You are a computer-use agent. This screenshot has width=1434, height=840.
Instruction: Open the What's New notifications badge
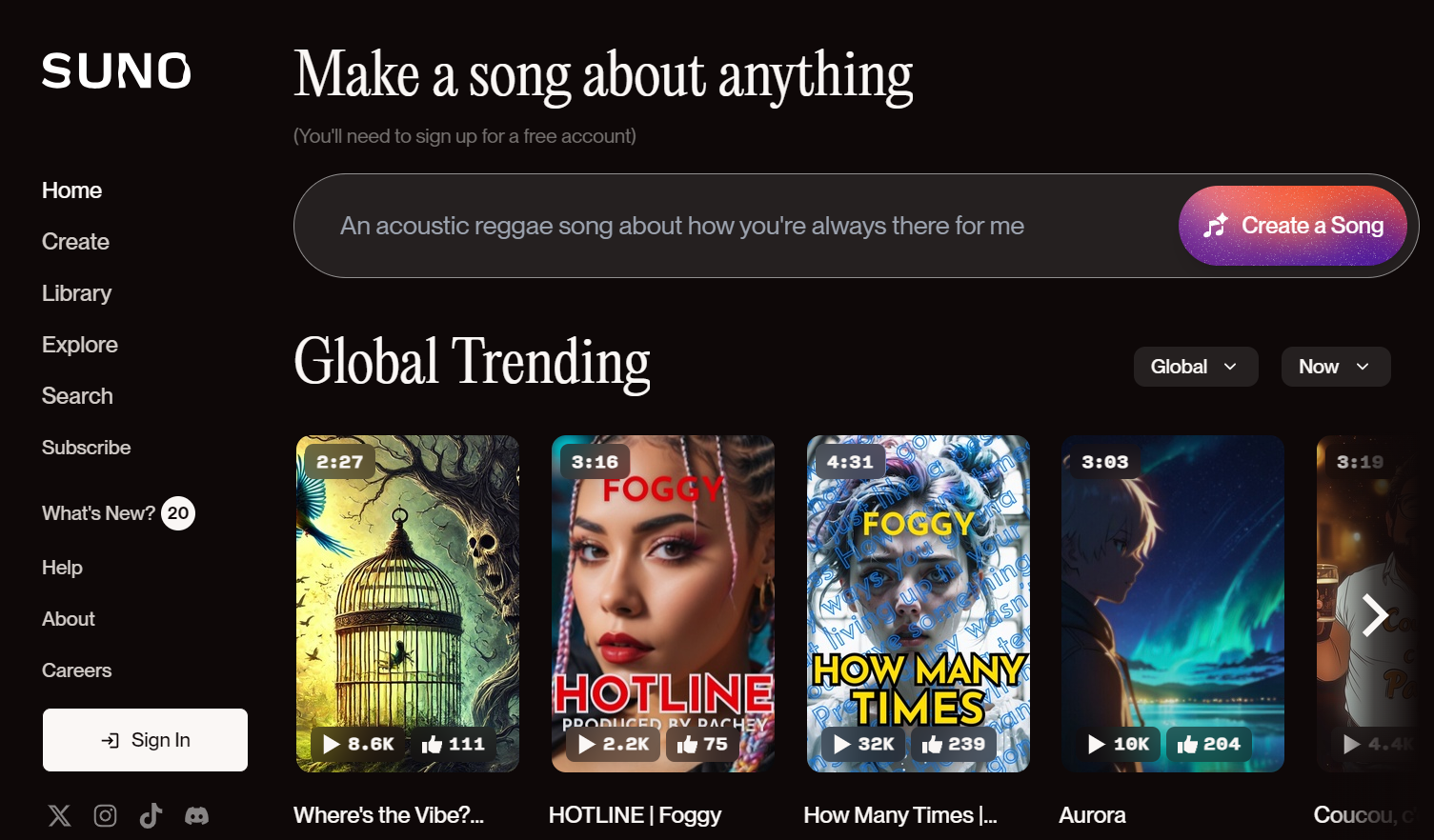[178, 513]
